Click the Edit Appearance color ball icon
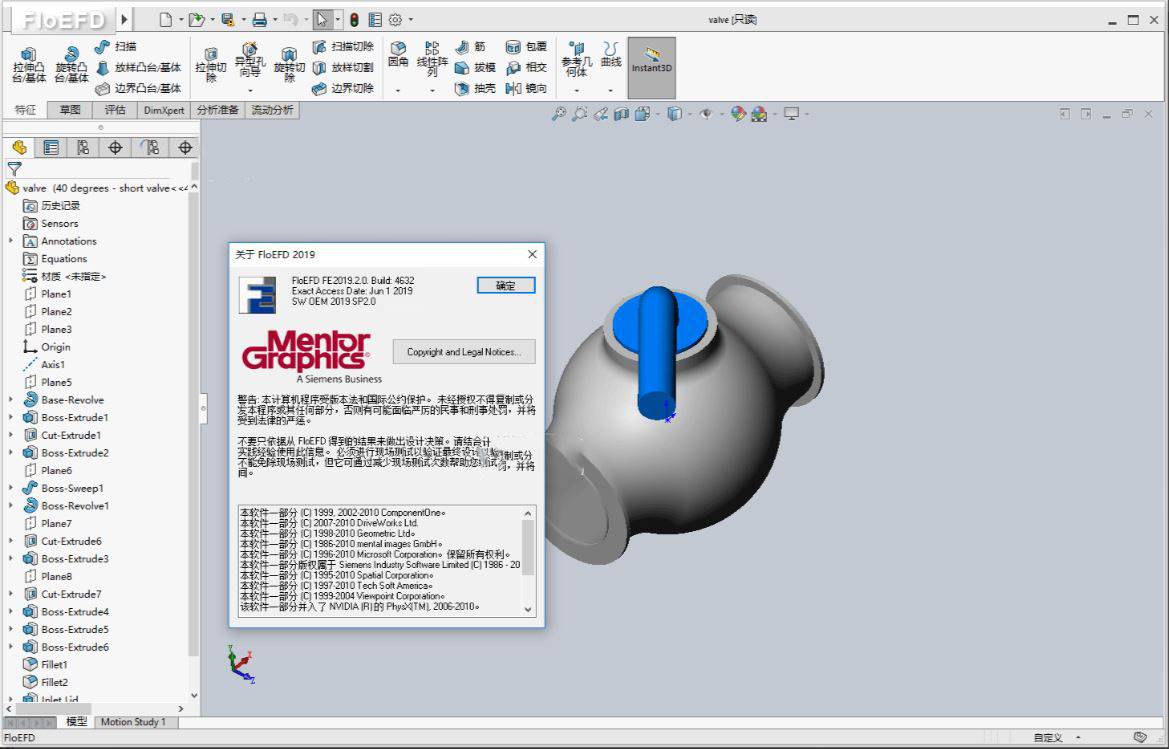 coord(738,114)
